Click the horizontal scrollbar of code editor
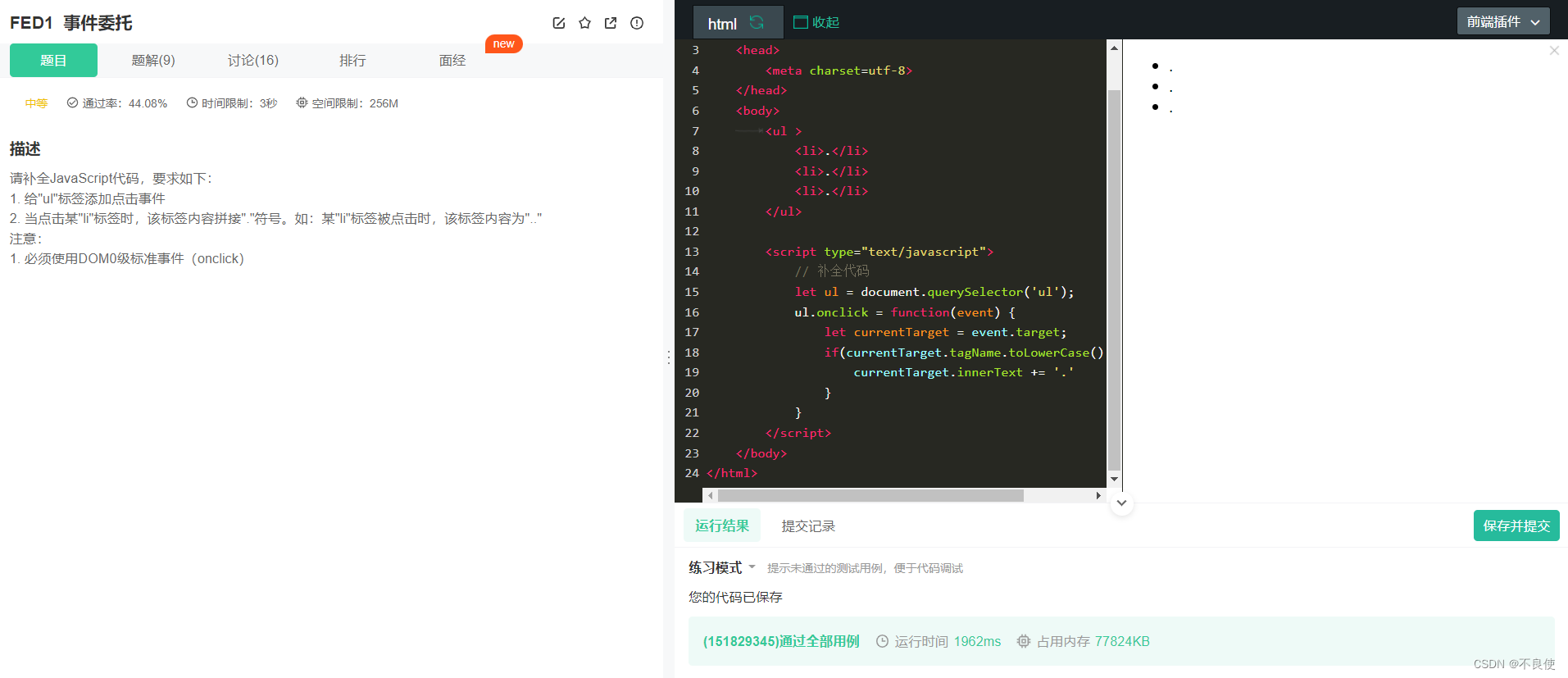The image size is (1568, 678). click(870, 495)
